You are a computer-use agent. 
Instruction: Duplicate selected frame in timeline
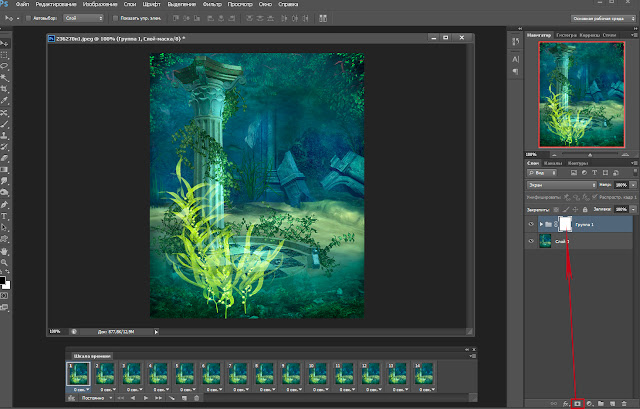pos(184,398)
